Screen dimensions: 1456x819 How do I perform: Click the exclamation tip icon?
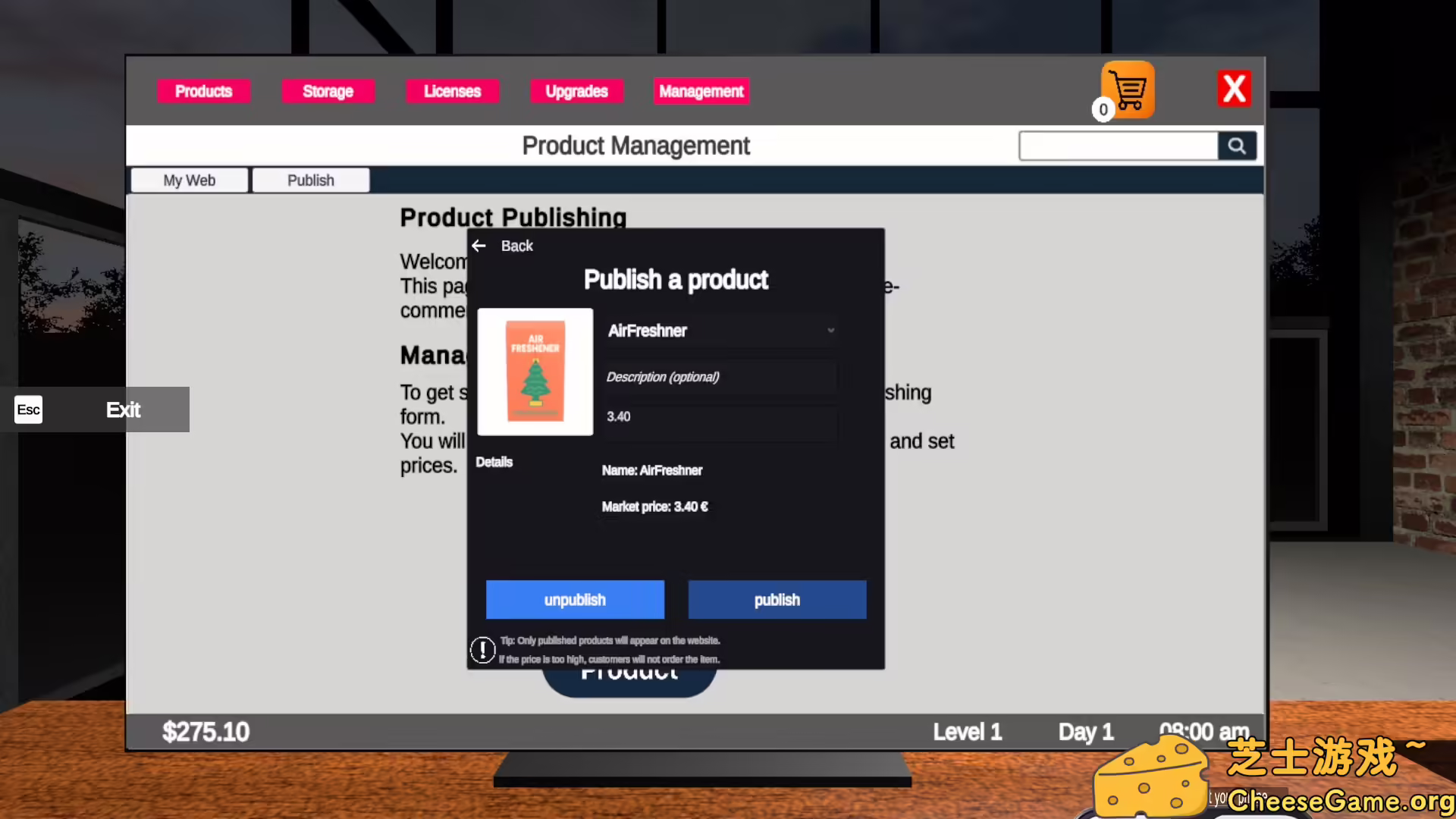(x=482, y=650)
